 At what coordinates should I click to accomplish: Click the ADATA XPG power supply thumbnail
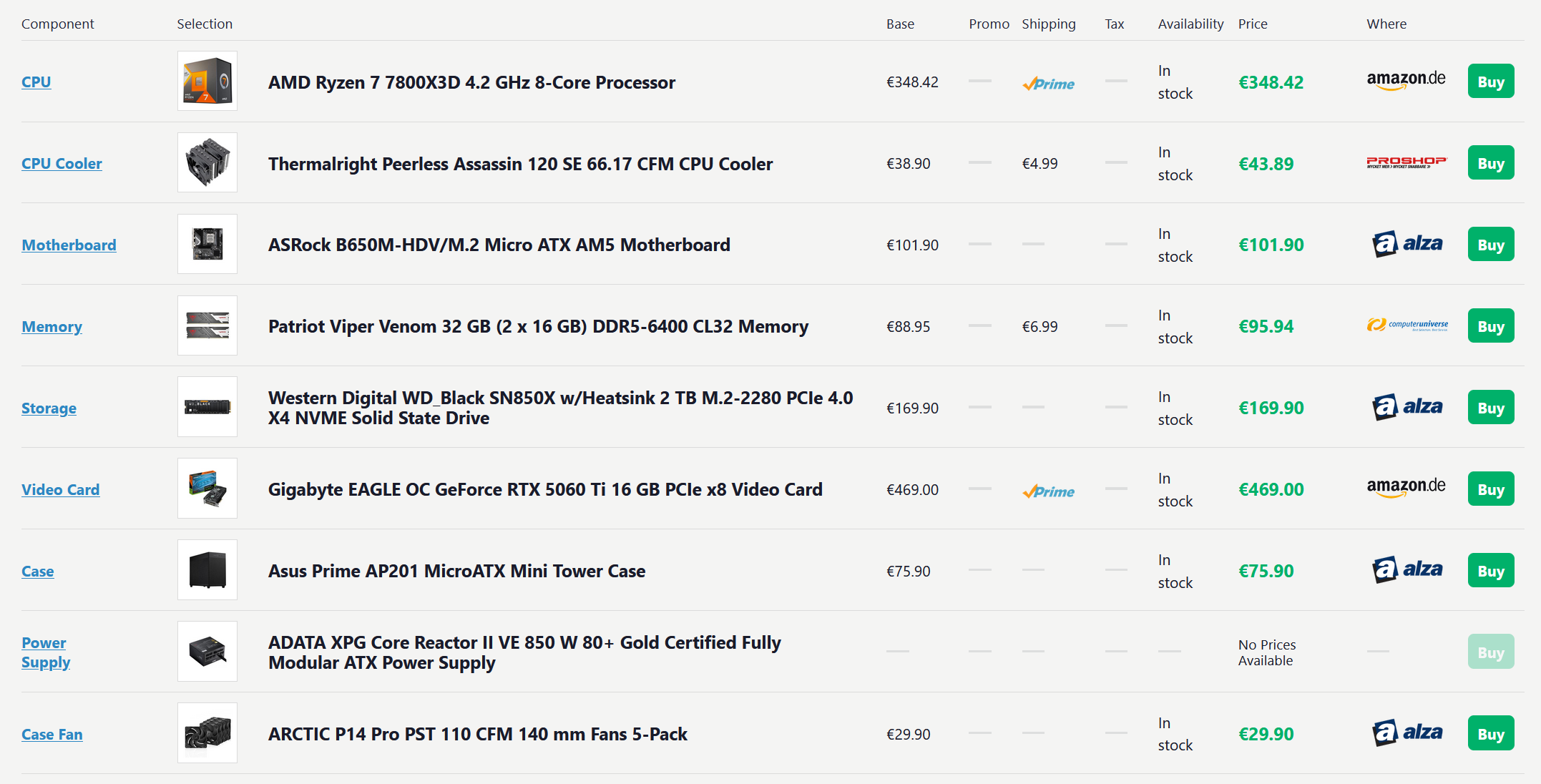point(207,652)
